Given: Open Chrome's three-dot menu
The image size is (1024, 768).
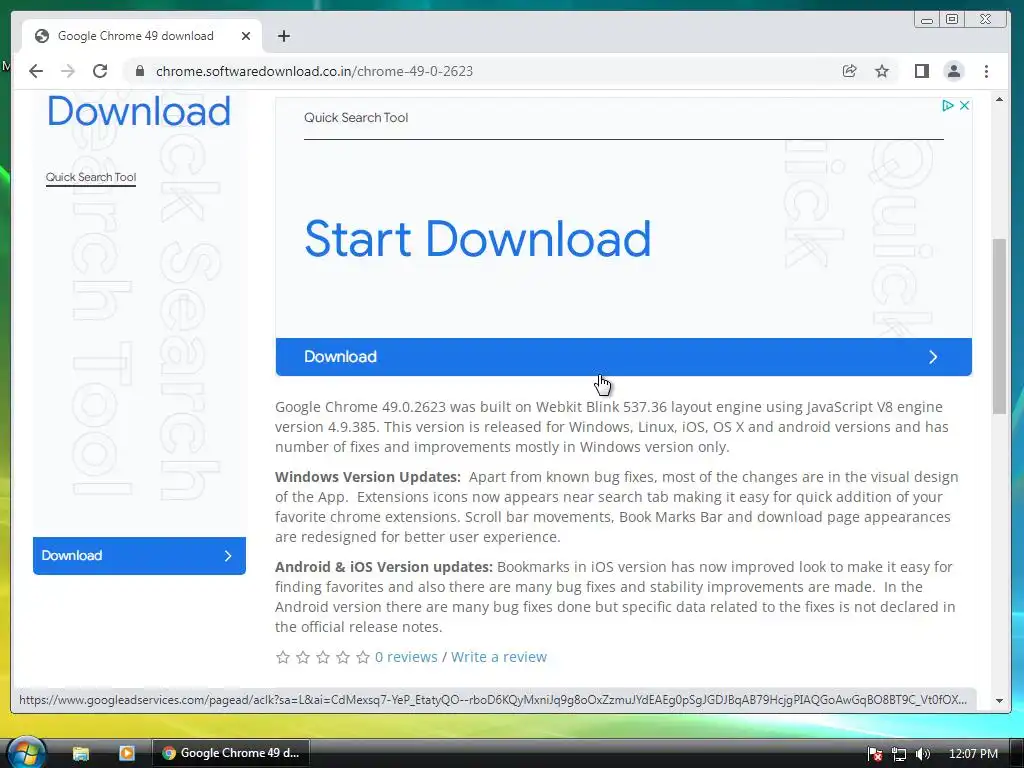Looking at the screenshot, I should pyautogui.click(x=986, y=71).
